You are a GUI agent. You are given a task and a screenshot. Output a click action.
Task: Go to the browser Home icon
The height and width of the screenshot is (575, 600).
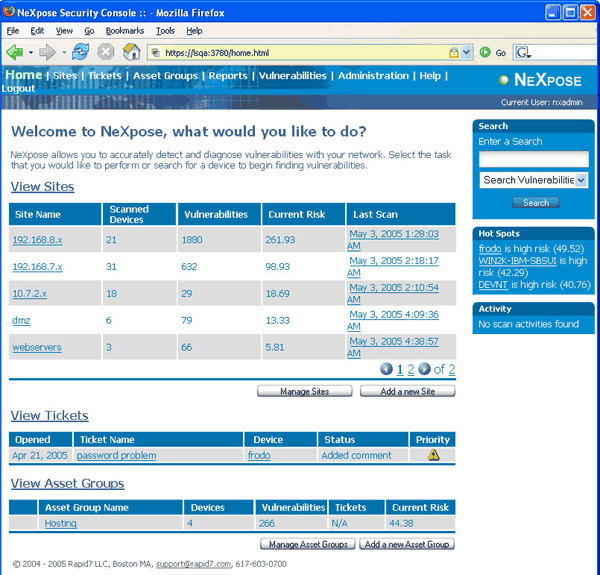tap(131, 52)
